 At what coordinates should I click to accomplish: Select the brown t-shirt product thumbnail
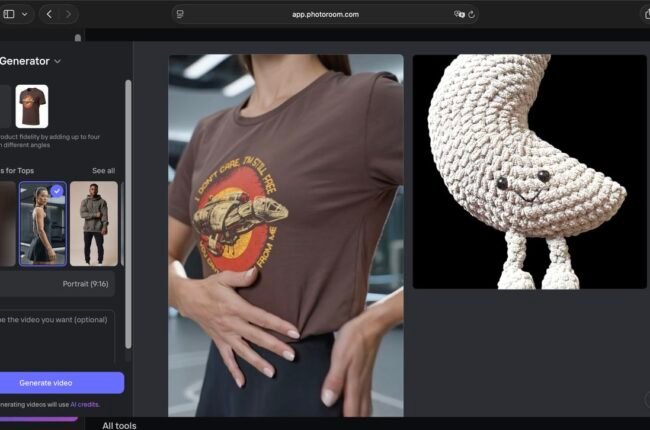click(x=32, y=107)
